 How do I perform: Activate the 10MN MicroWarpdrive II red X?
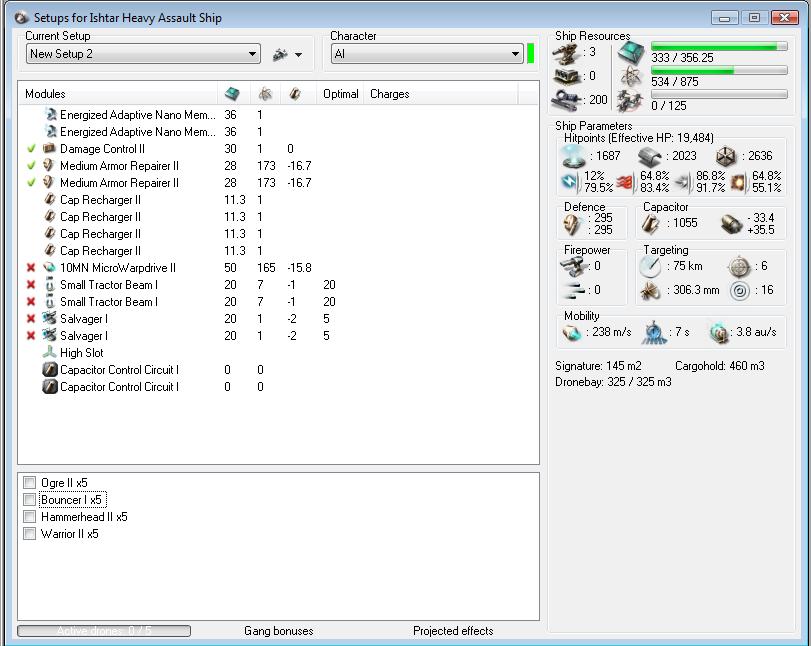click(x=31, y=268)
